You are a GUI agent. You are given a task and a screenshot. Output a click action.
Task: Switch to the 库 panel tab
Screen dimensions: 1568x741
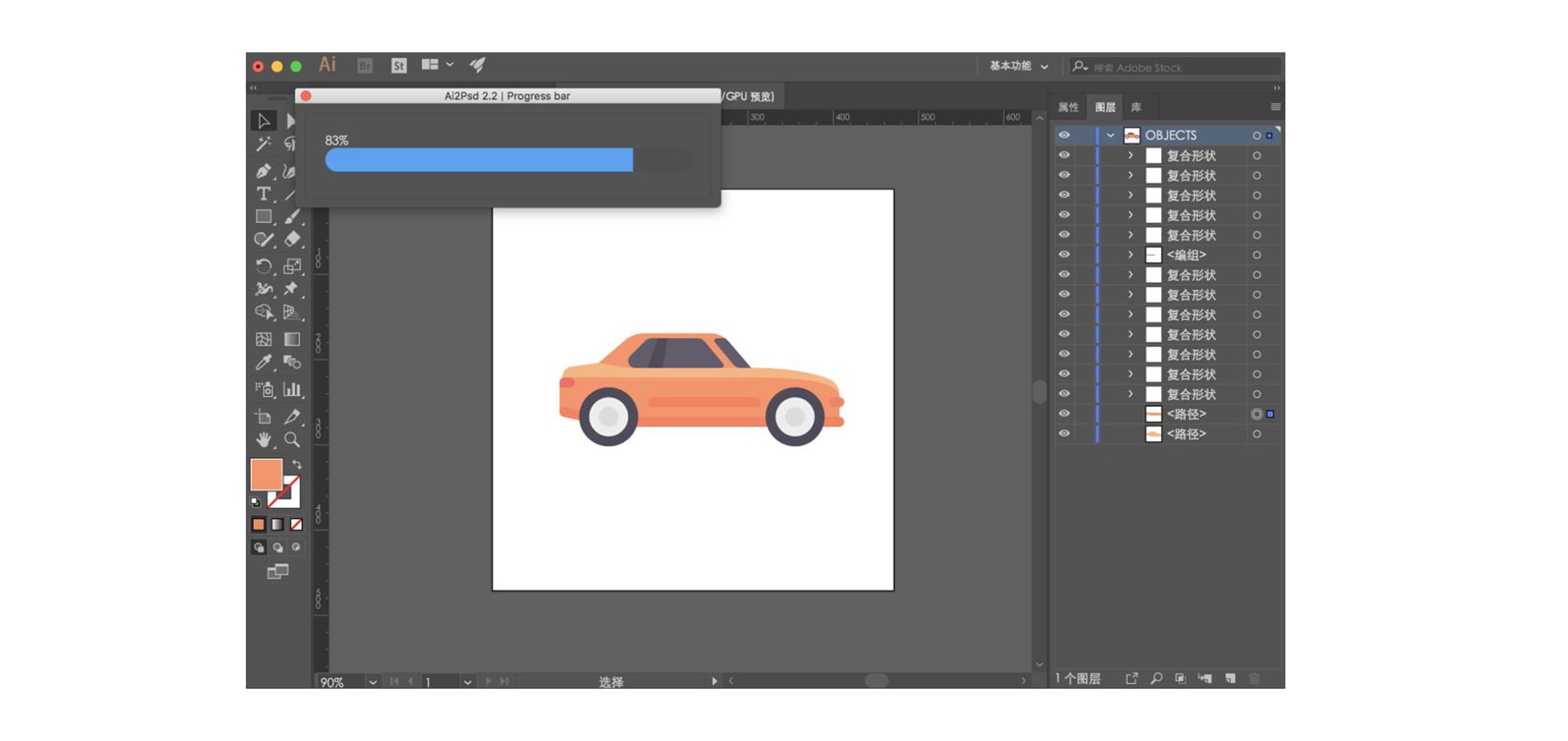1136,107
